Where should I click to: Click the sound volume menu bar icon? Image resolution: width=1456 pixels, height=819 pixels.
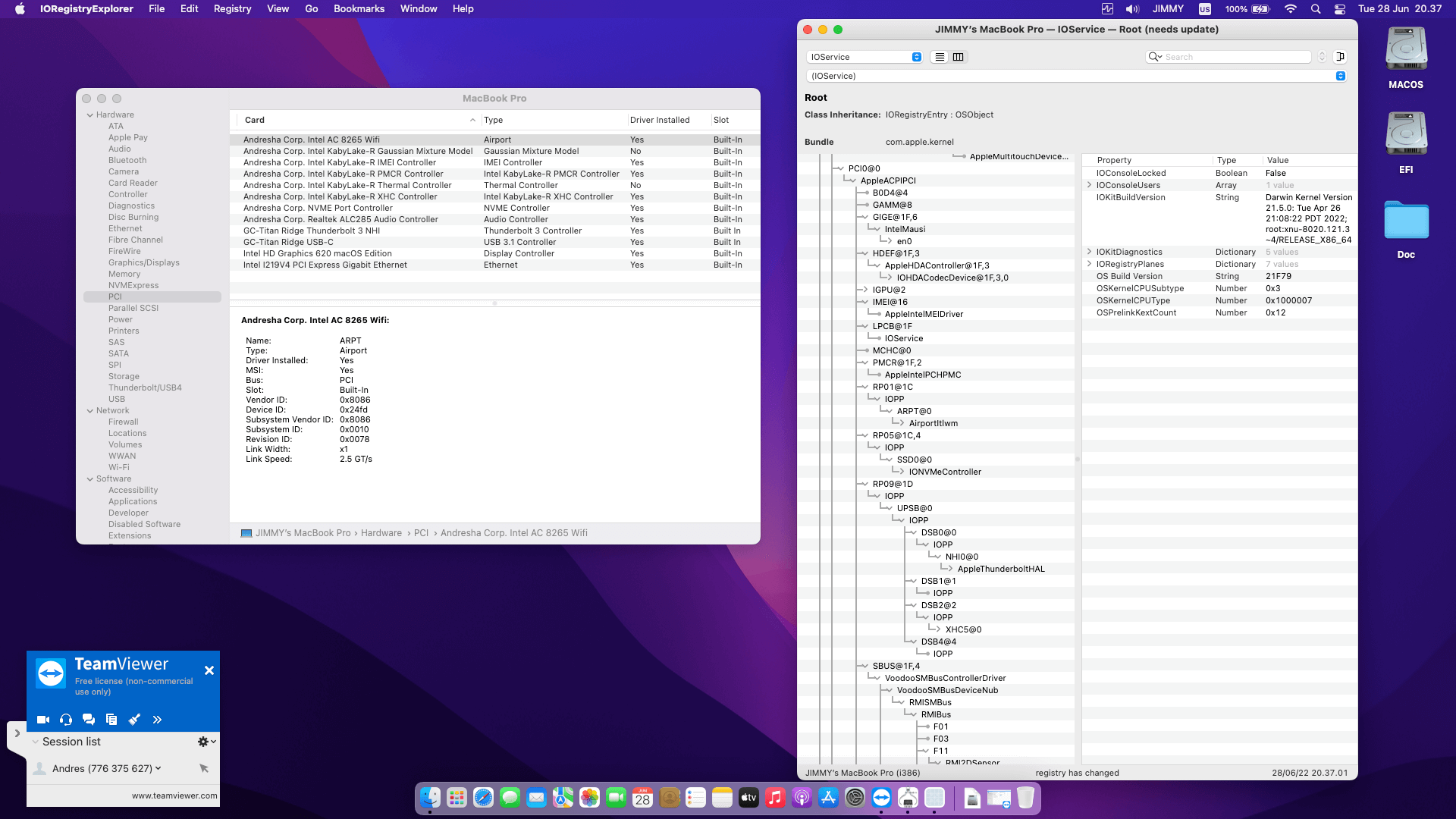[x=1132, y=9]
